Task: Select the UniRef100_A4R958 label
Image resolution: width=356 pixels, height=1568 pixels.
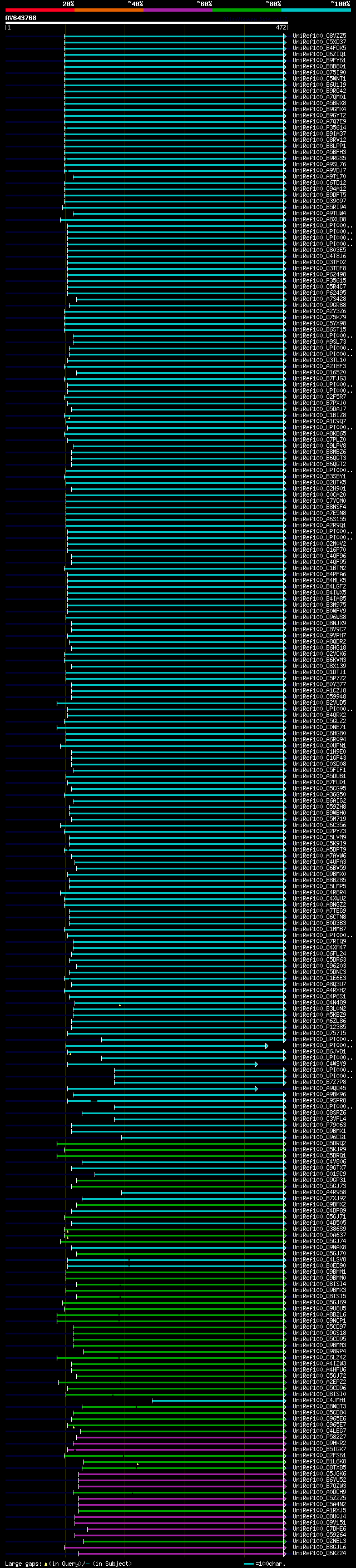Action: [x=319, y=1192]
